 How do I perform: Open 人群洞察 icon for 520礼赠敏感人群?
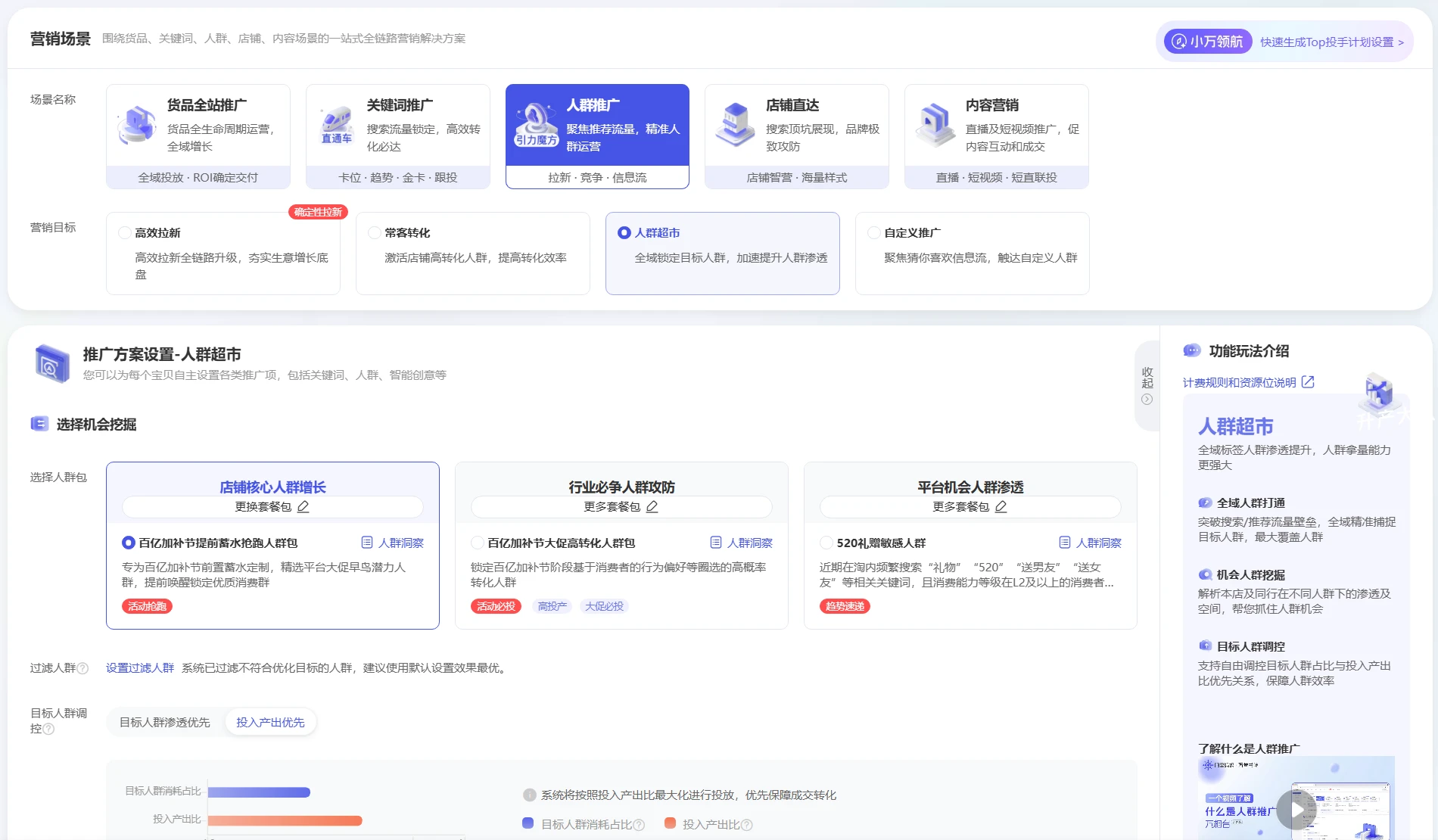[x=1065, y=543]
